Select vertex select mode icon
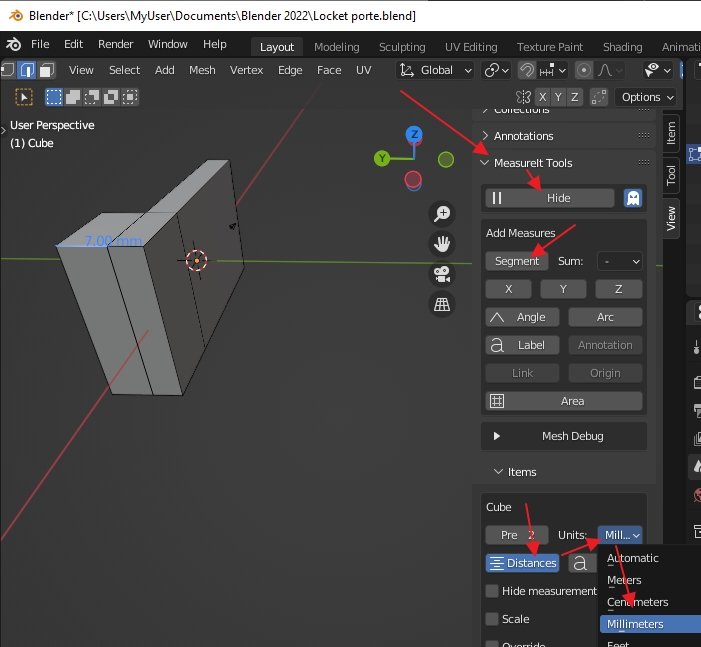Screen dimensions: 701x647 click(x=6, y=70)
